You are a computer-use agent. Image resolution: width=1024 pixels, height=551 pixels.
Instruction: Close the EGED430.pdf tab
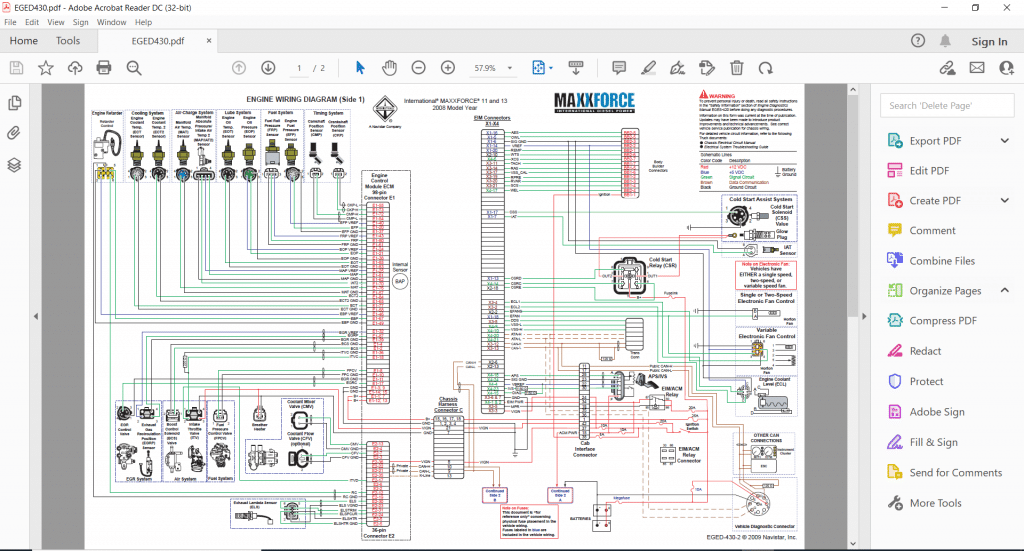(x=209, y=40)
